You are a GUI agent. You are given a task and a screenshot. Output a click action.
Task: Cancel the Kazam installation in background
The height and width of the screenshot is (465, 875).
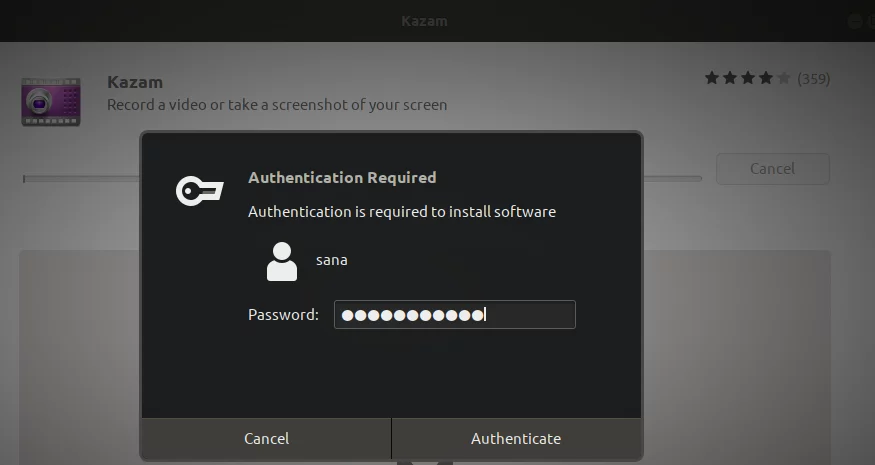point(772,169)
